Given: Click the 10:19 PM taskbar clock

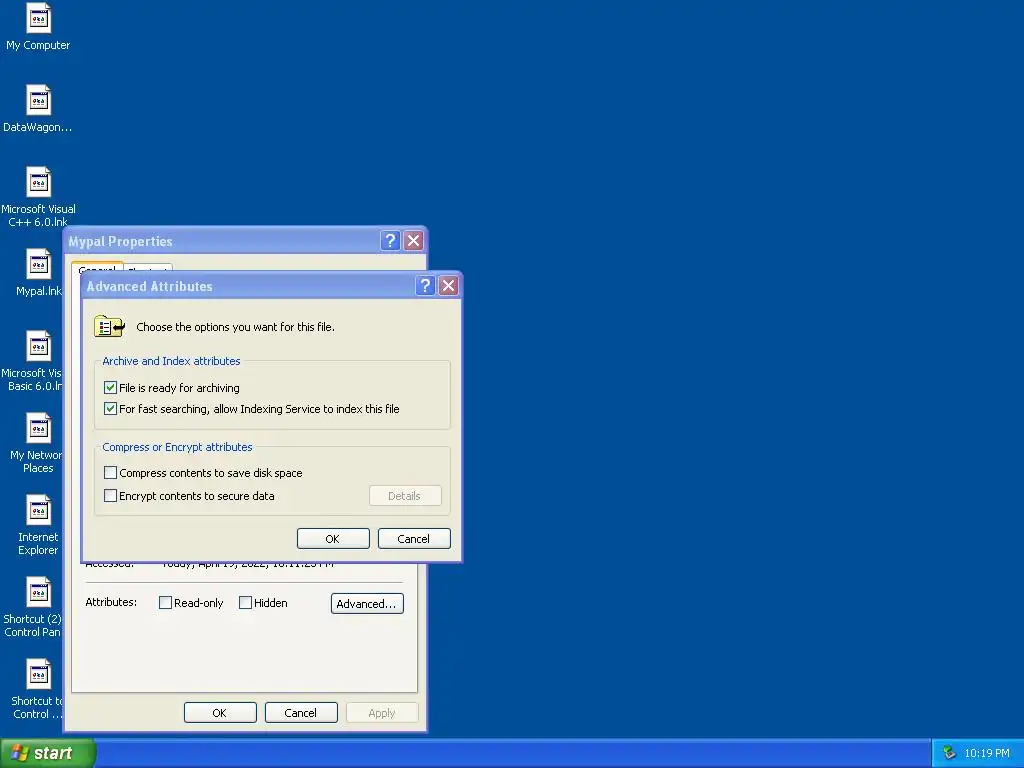Looking at the screenshot, I should (987, 753).
